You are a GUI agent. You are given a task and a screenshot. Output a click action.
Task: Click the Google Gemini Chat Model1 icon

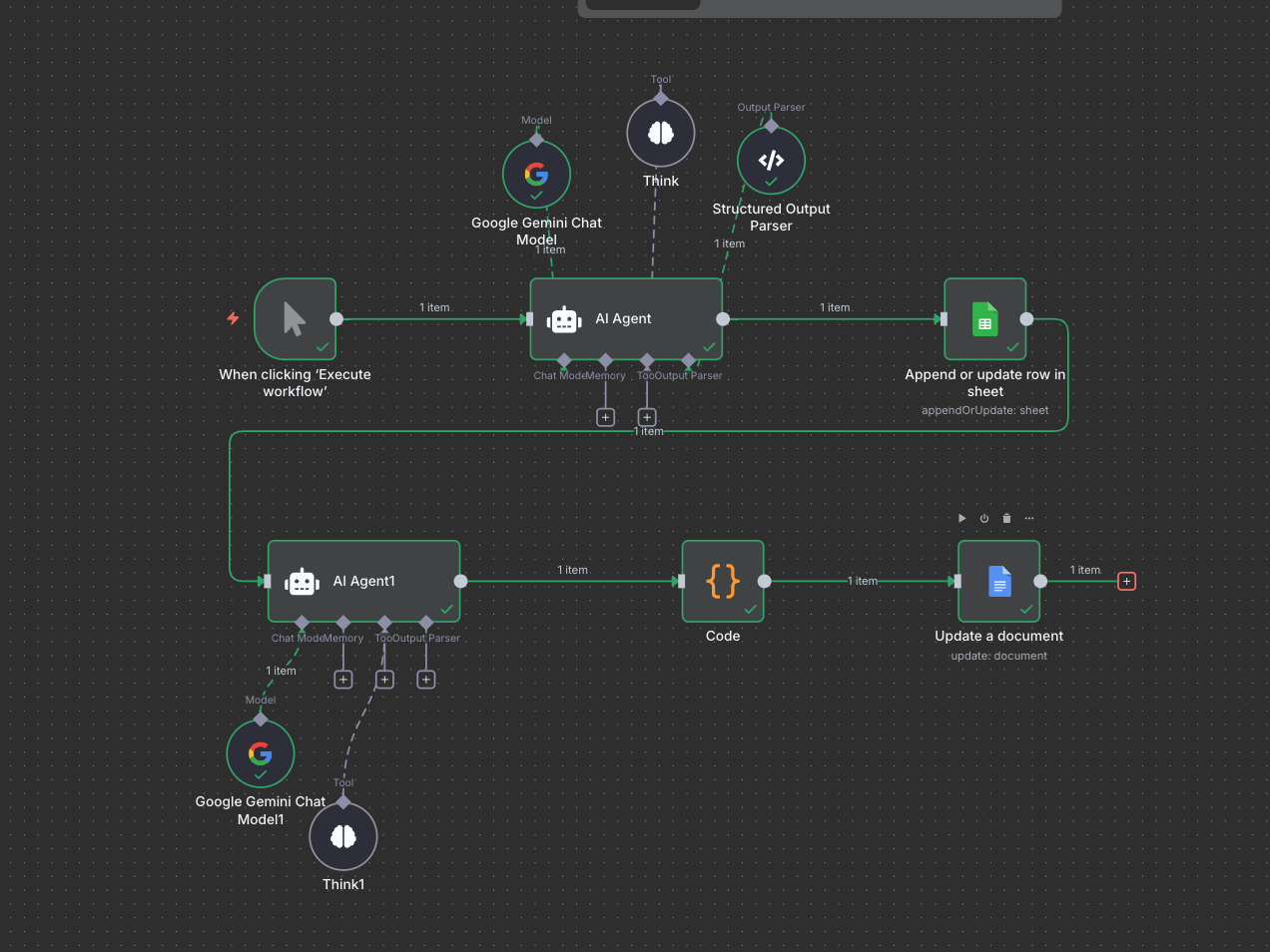click(x=260, y=753)
